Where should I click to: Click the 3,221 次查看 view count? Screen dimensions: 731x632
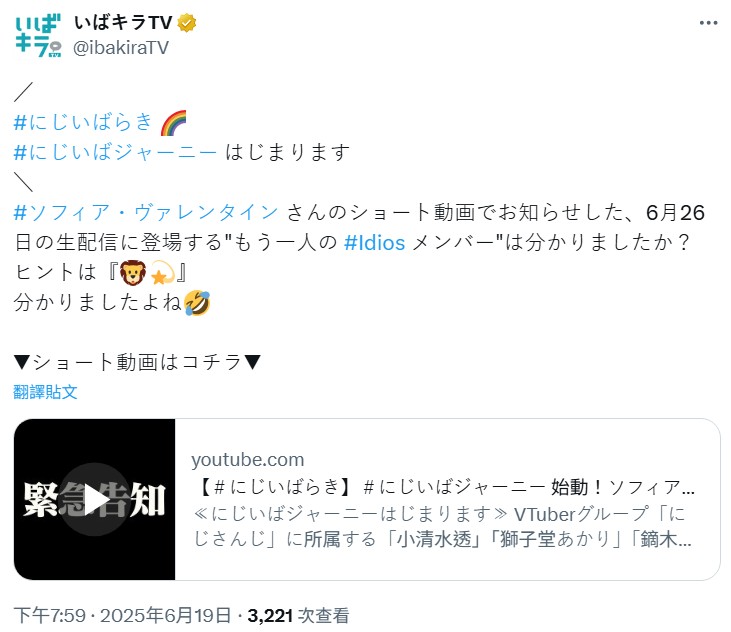(298, 615)
